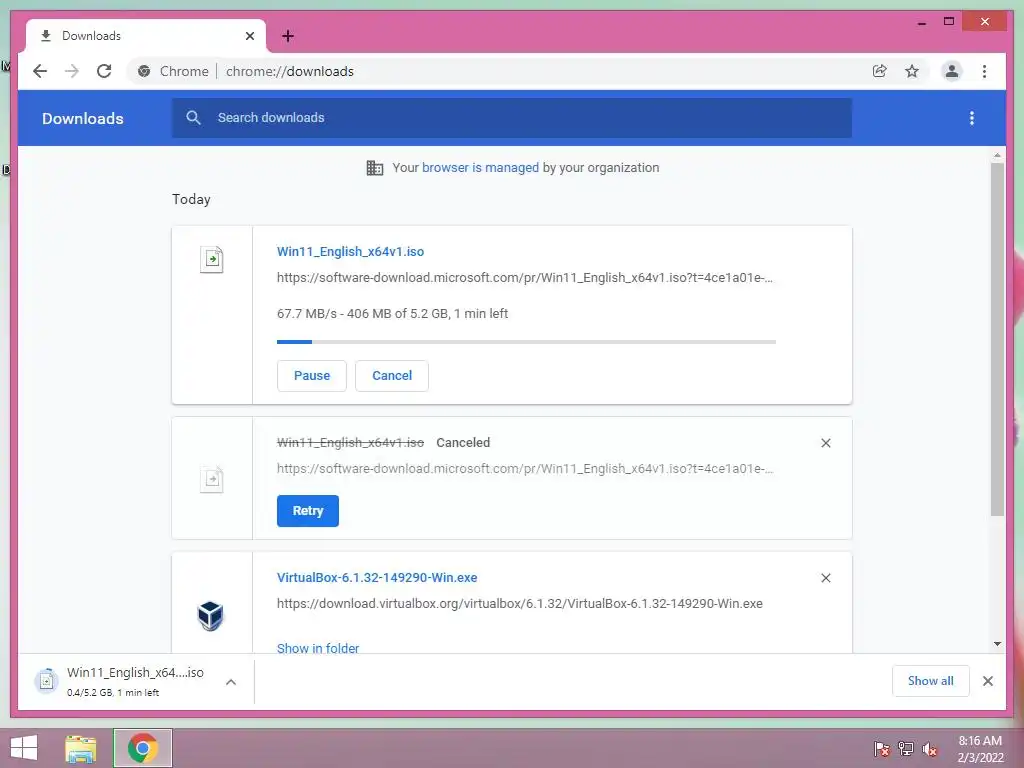Click the canceled download file icon

point(212,479)
